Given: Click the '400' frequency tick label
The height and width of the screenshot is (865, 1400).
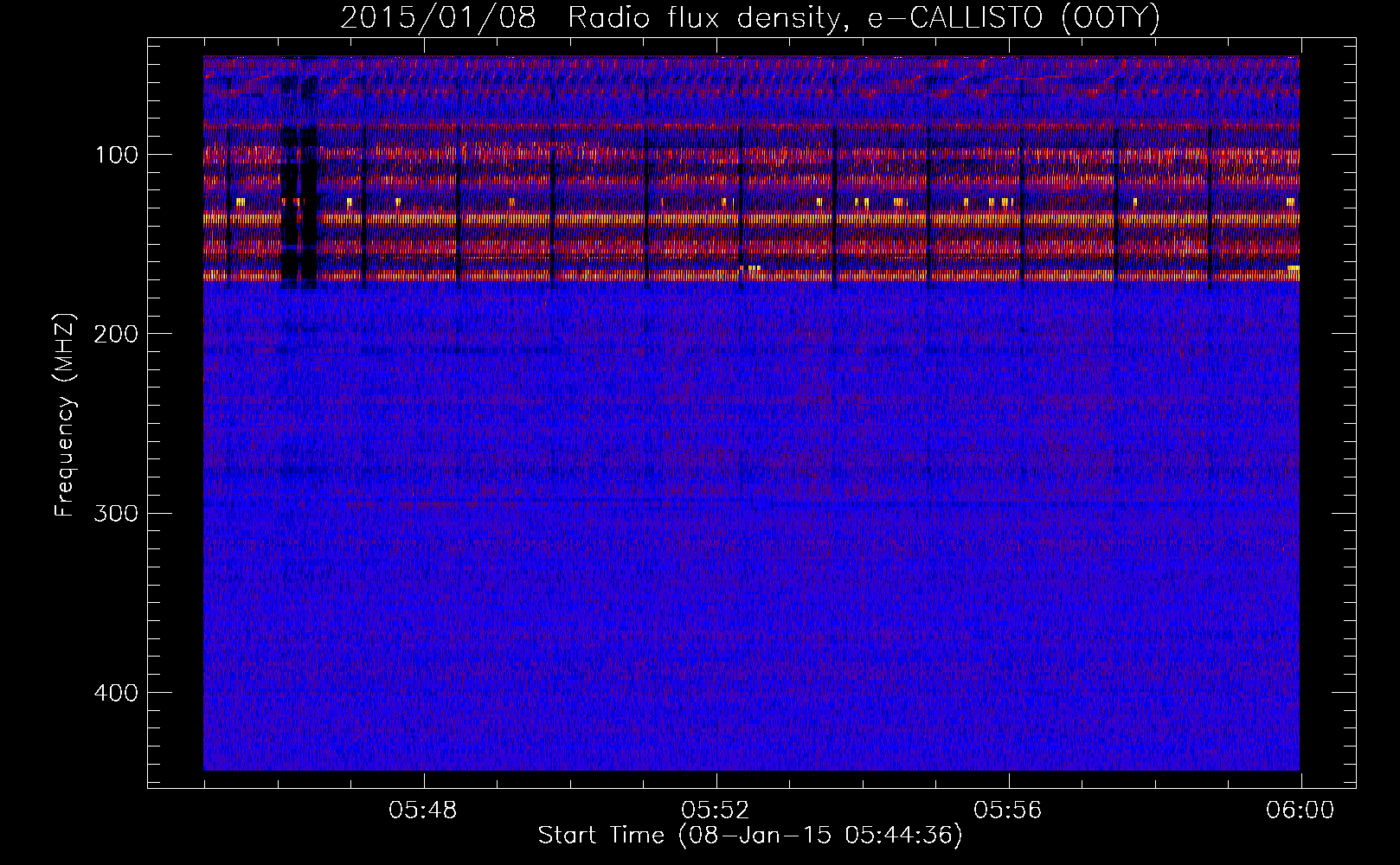Looking at the screenshot, I should tap(115, 693).
